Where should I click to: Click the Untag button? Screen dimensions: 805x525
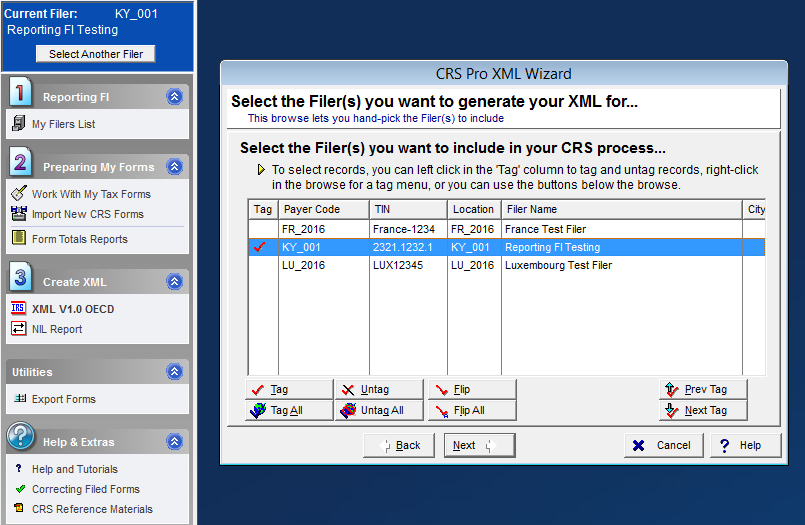click(x=379, y=390)
